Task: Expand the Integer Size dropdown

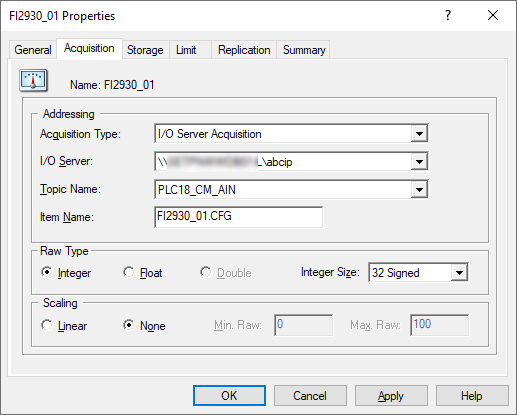Action: coord(459,273)
